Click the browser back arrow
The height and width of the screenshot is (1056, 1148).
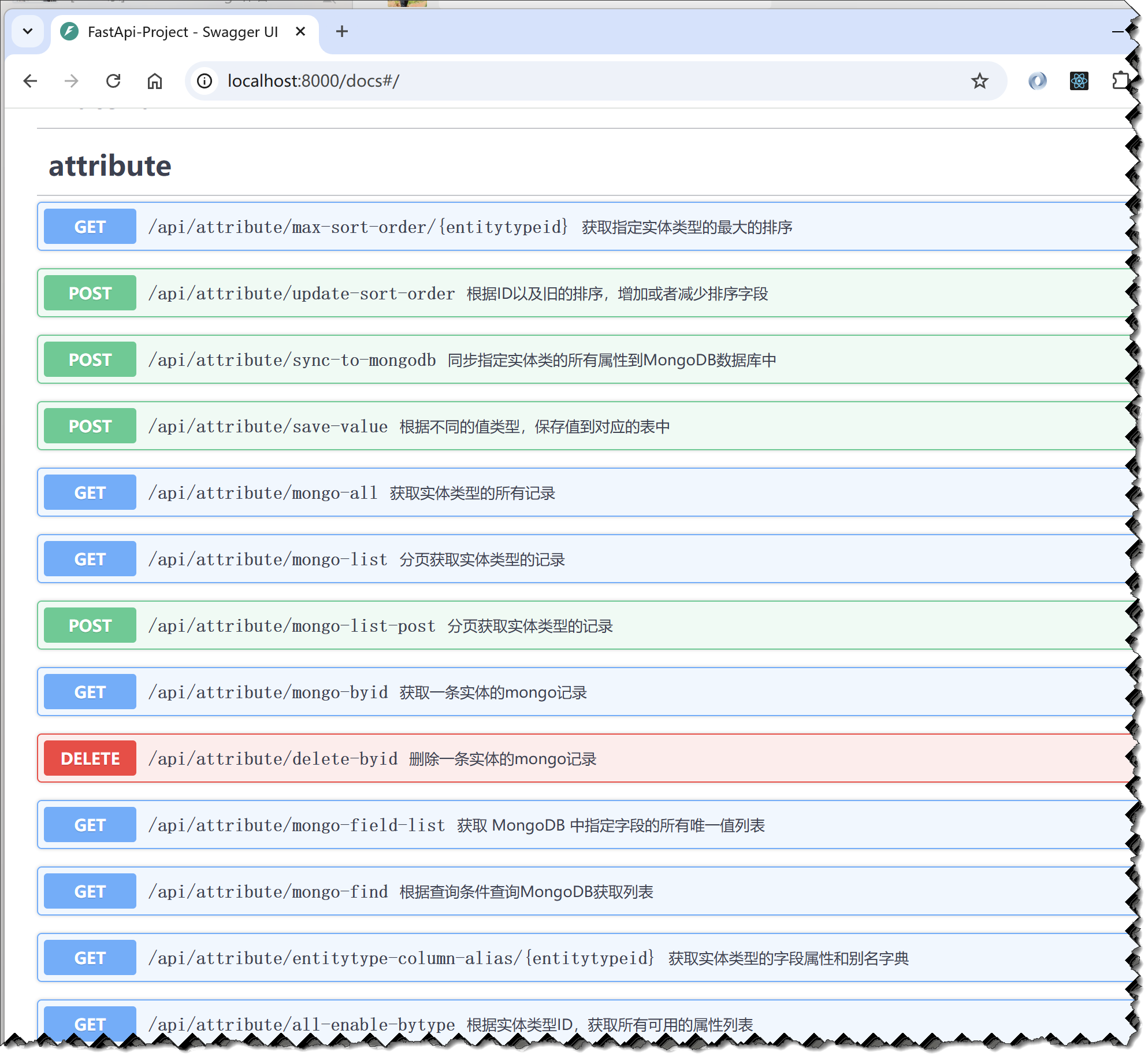(29, 81)
